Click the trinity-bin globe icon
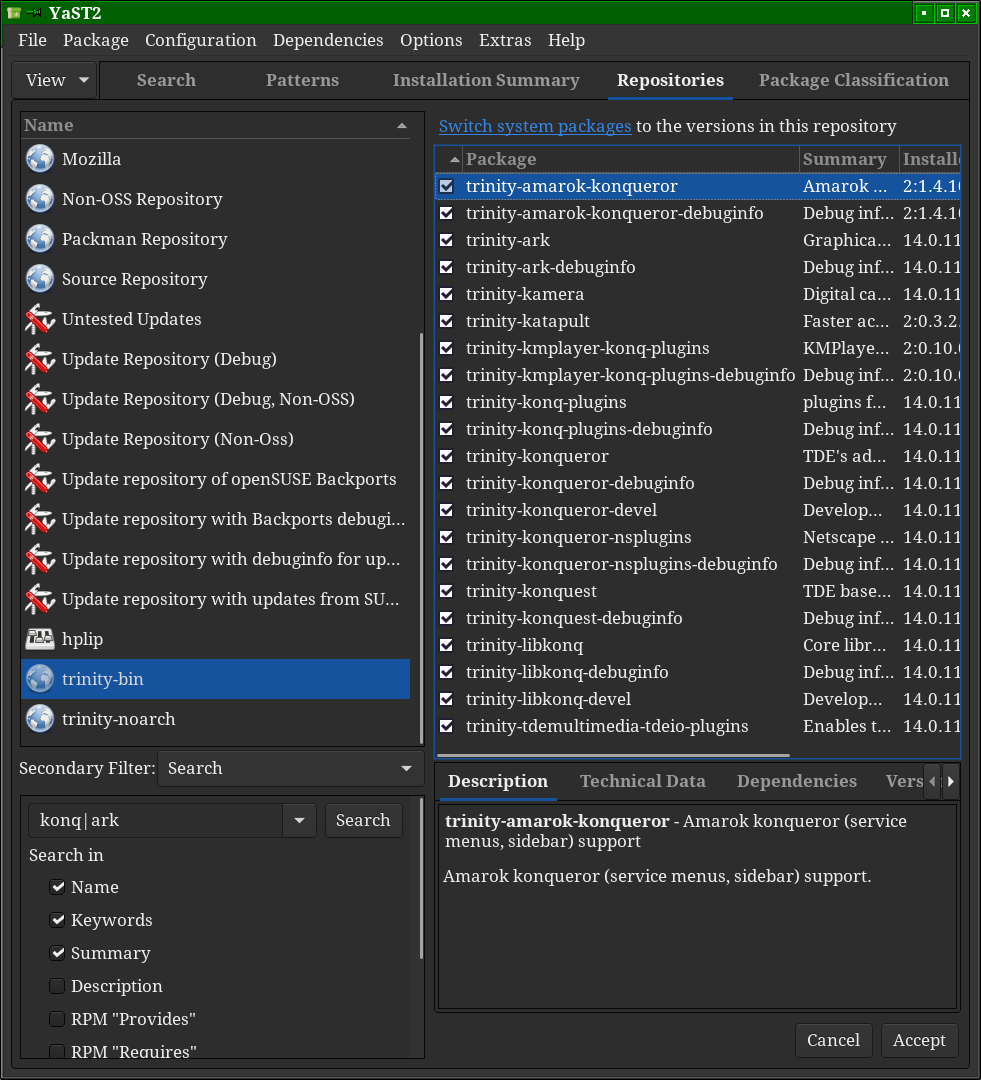981x1080 pixels. tap(40, 678)
